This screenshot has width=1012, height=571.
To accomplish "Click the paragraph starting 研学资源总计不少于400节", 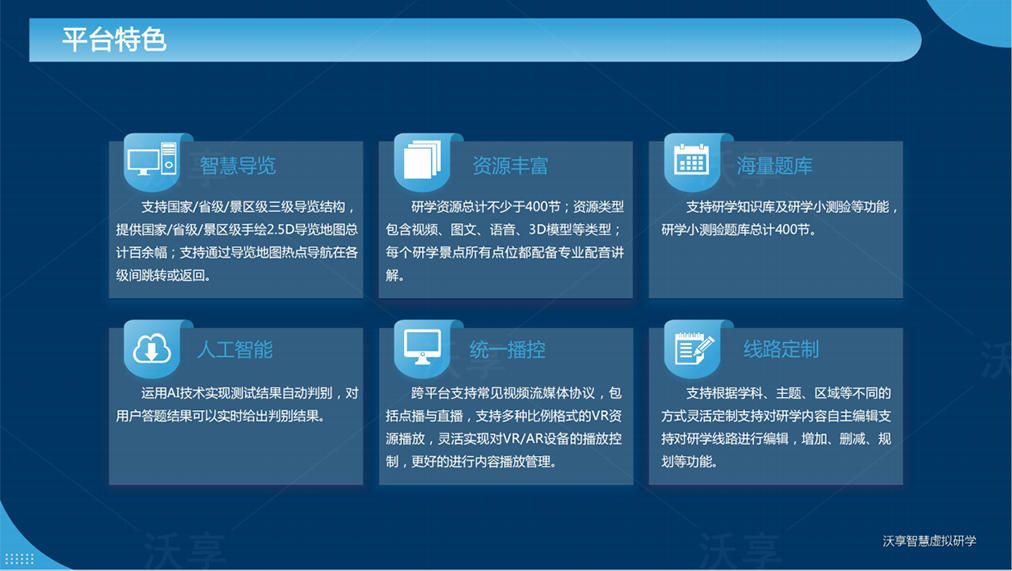I will pyautogui.click(x=505, y=241).
